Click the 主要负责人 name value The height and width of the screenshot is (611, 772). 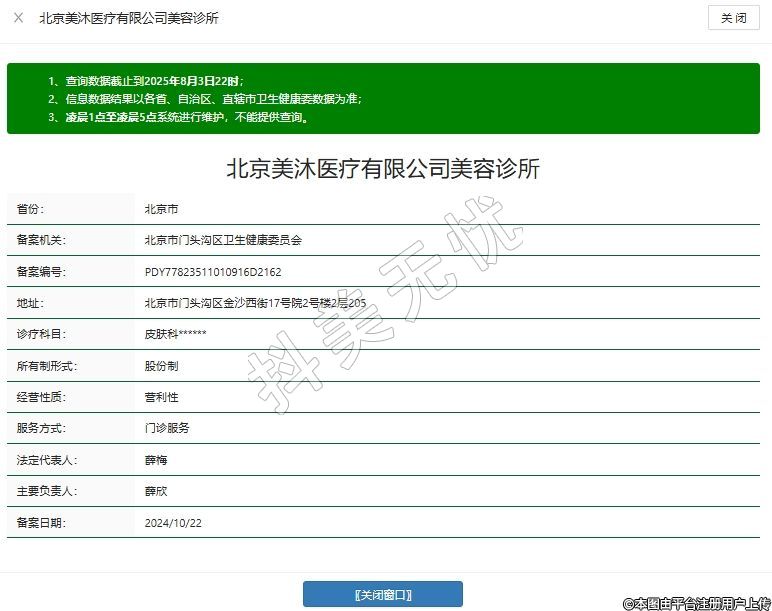(156, 491)
